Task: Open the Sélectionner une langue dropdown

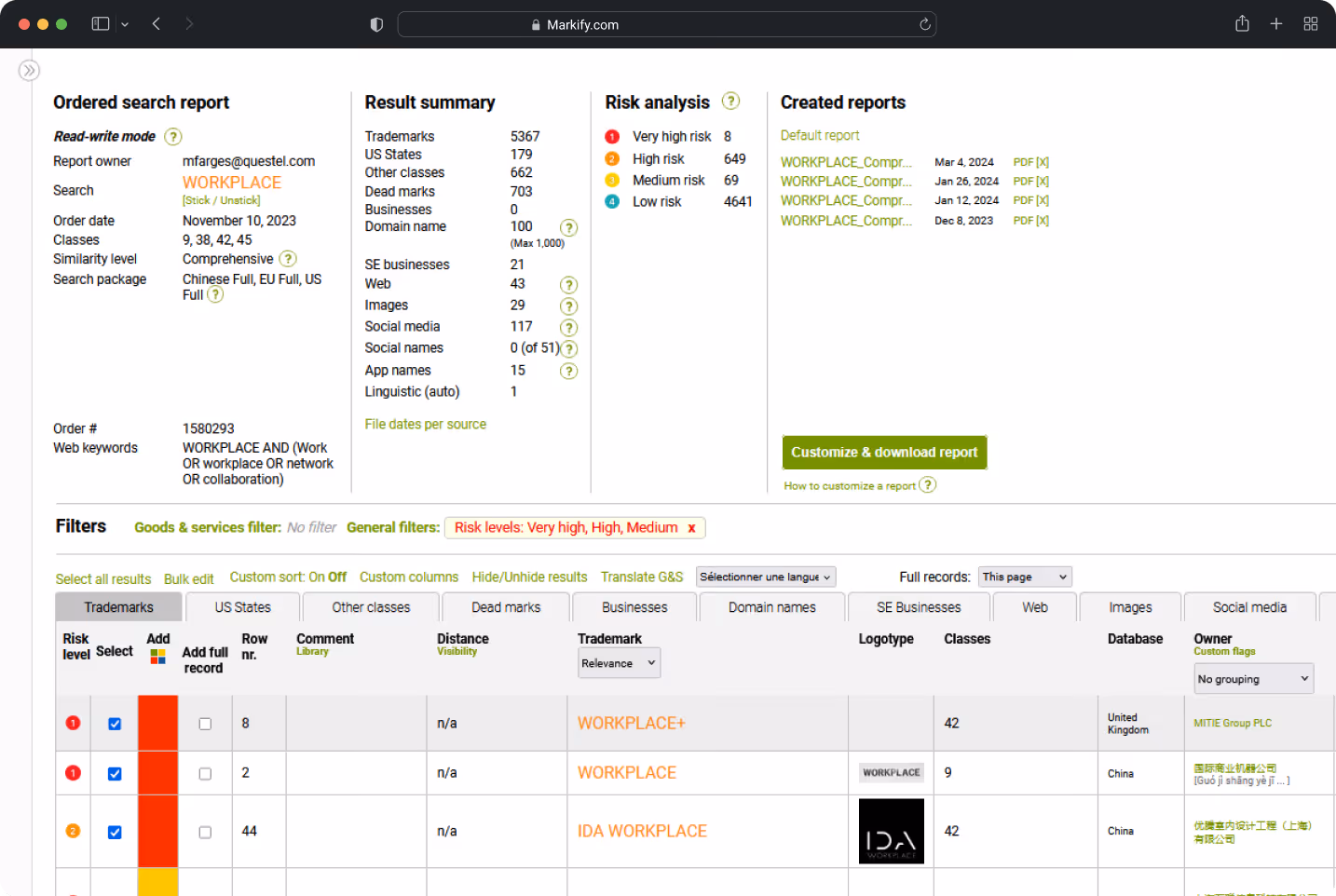Action: pos(766,577)
